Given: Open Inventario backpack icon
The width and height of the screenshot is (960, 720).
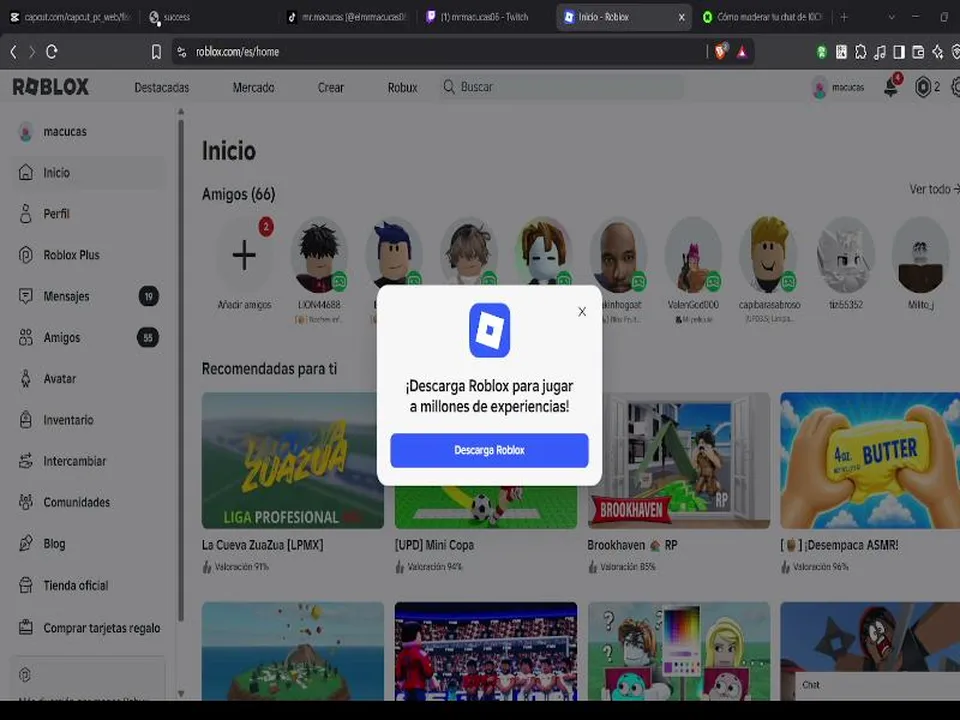Looking at the screenshot, I should coord(26,420).
